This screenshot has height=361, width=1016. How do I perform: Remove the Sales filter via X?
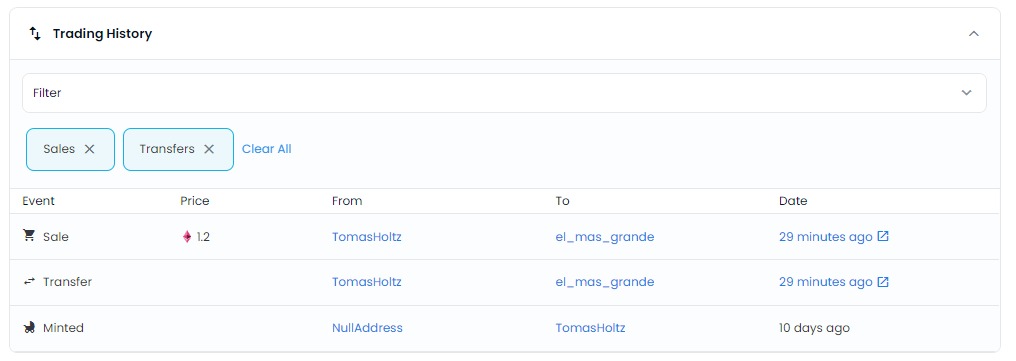[89, 149]
